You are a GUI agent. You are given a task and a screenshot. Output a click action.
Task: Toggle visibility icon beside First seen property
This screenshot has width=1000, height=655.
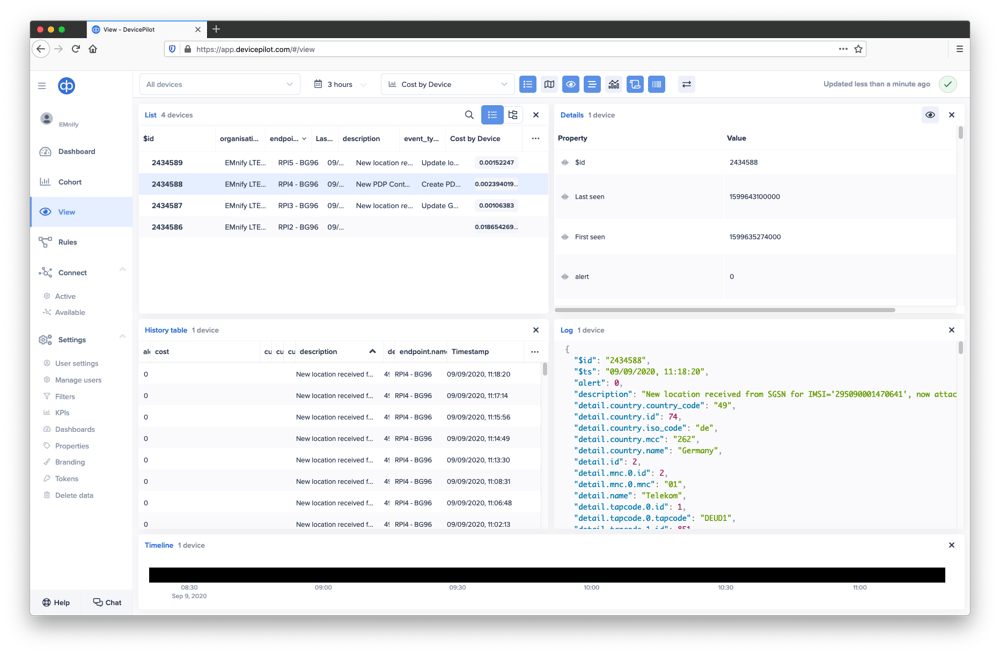(564, 237)
